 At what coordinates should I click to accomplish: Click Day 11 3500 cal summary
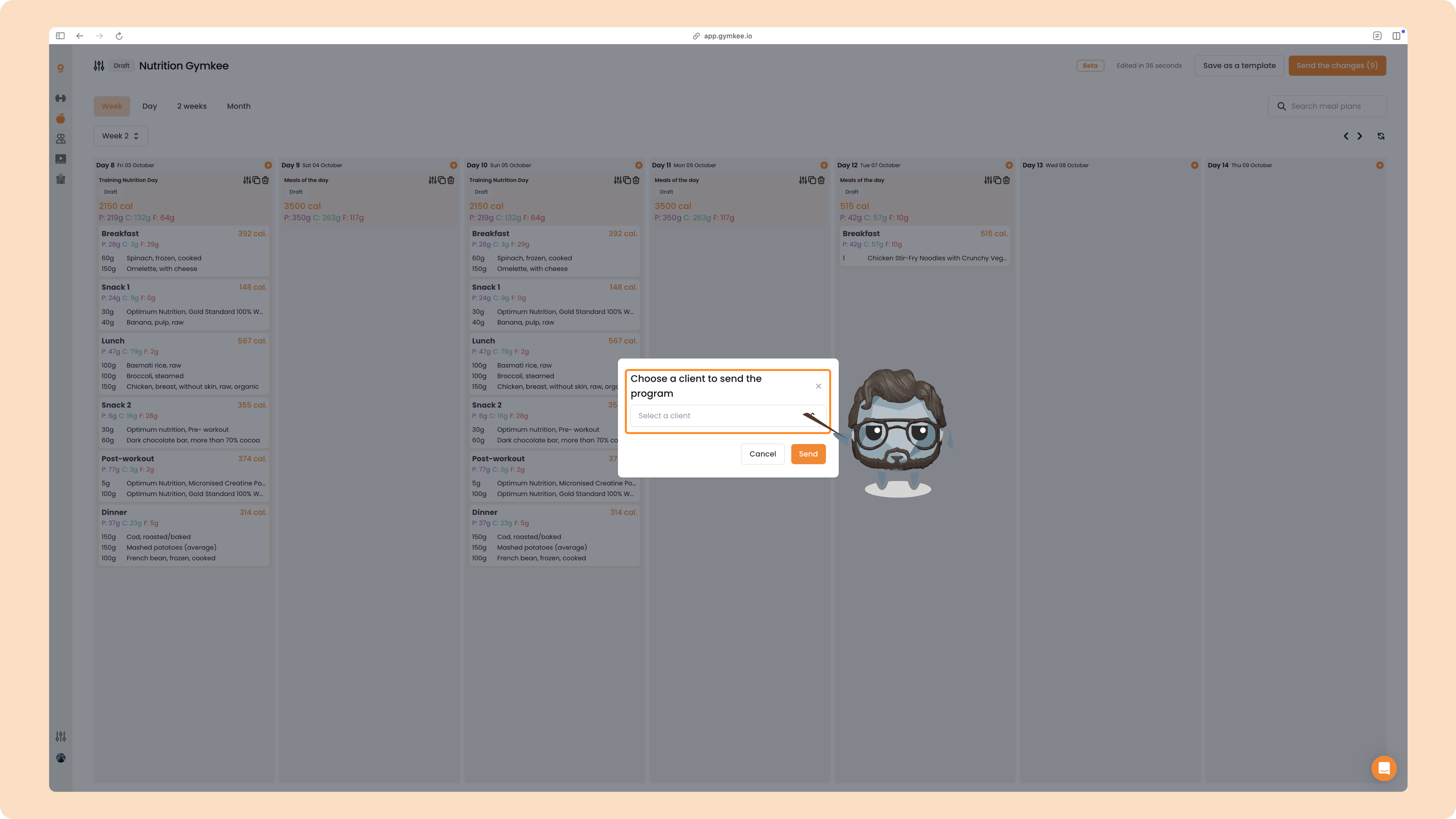pos(673,206)
